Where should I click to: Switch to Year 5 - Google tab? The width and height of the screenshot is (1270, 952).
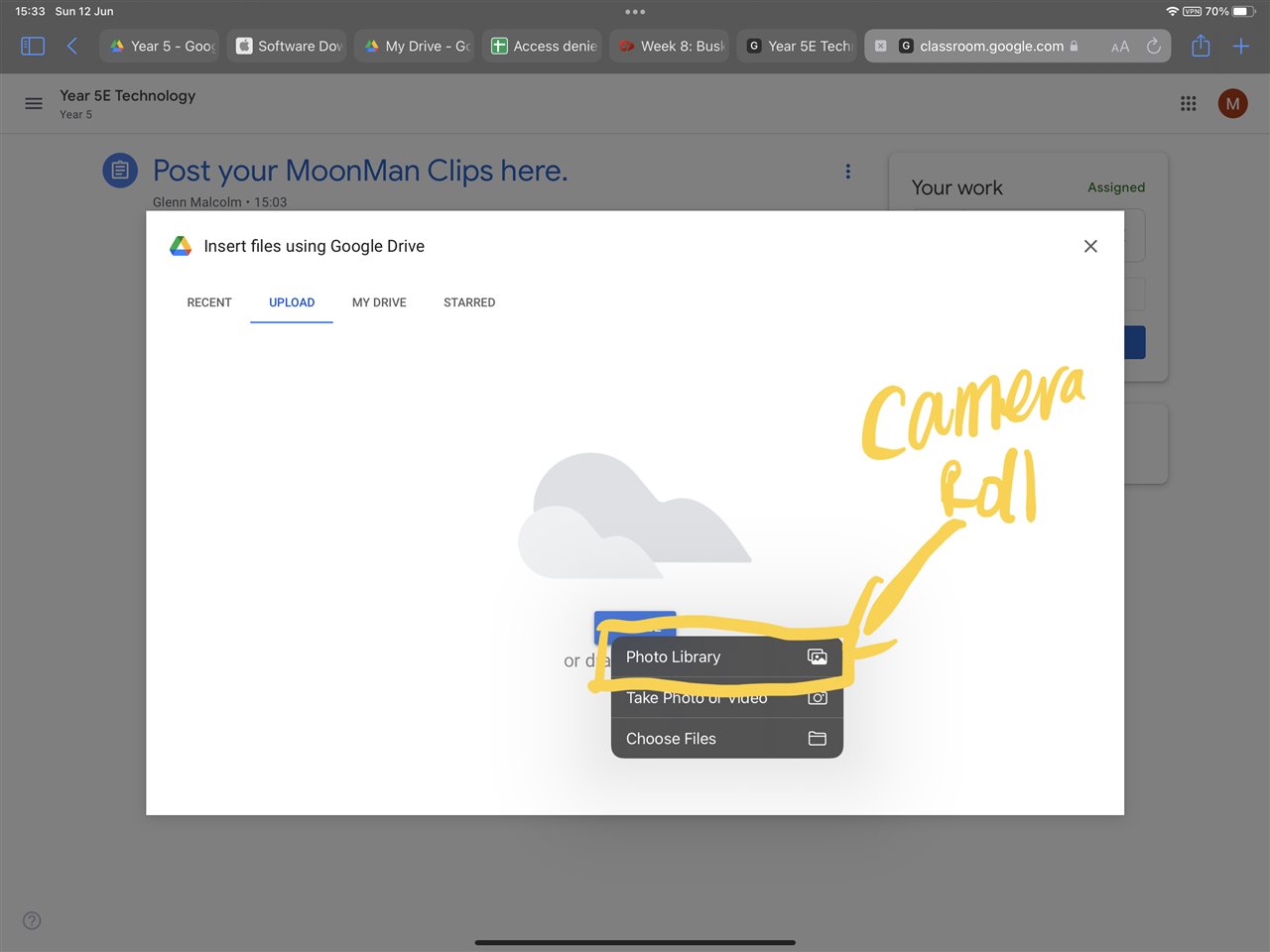coord(161,46)
